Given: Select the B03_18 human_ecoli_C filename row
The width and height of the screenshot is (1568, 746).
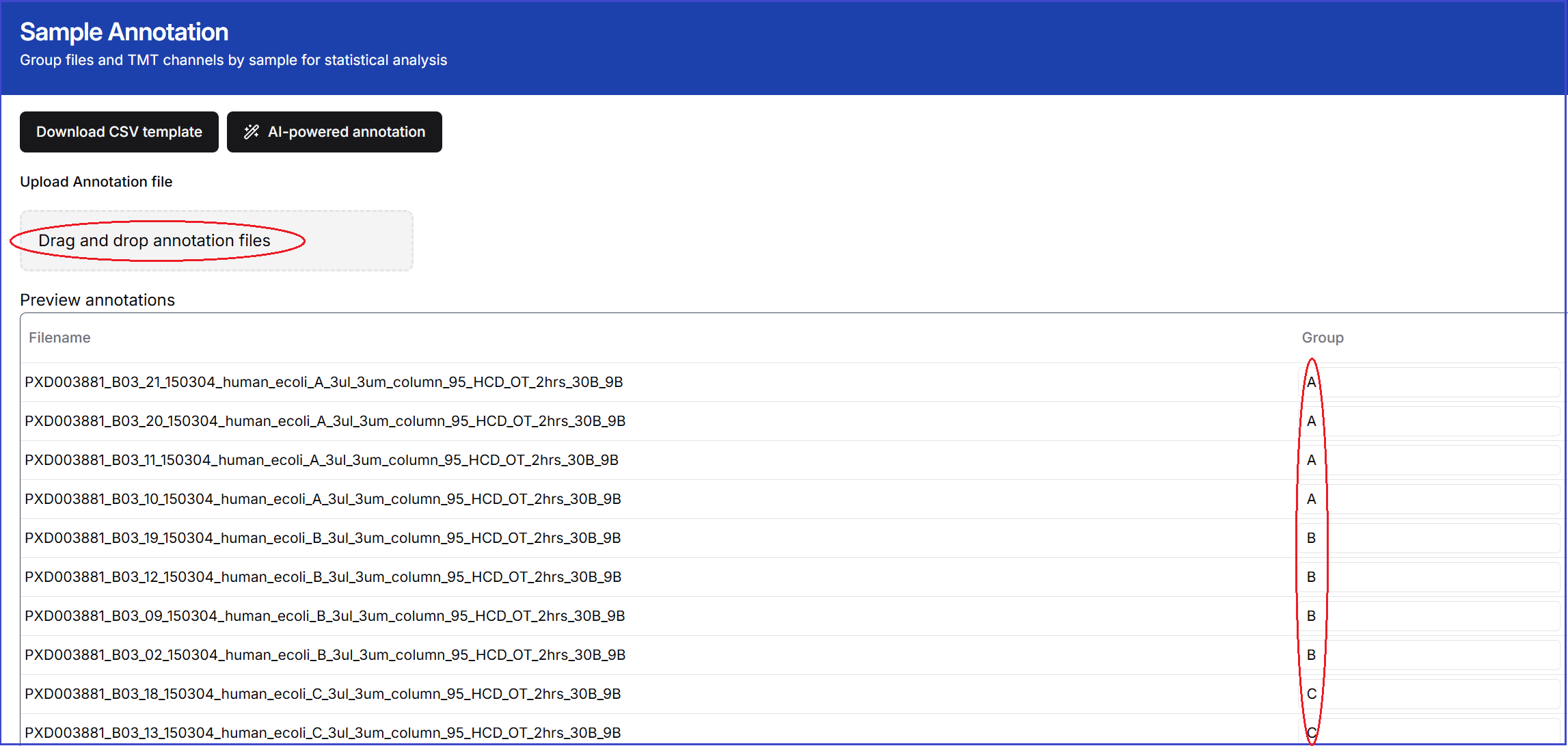Looking at the screenshot, I should point(323,694).
